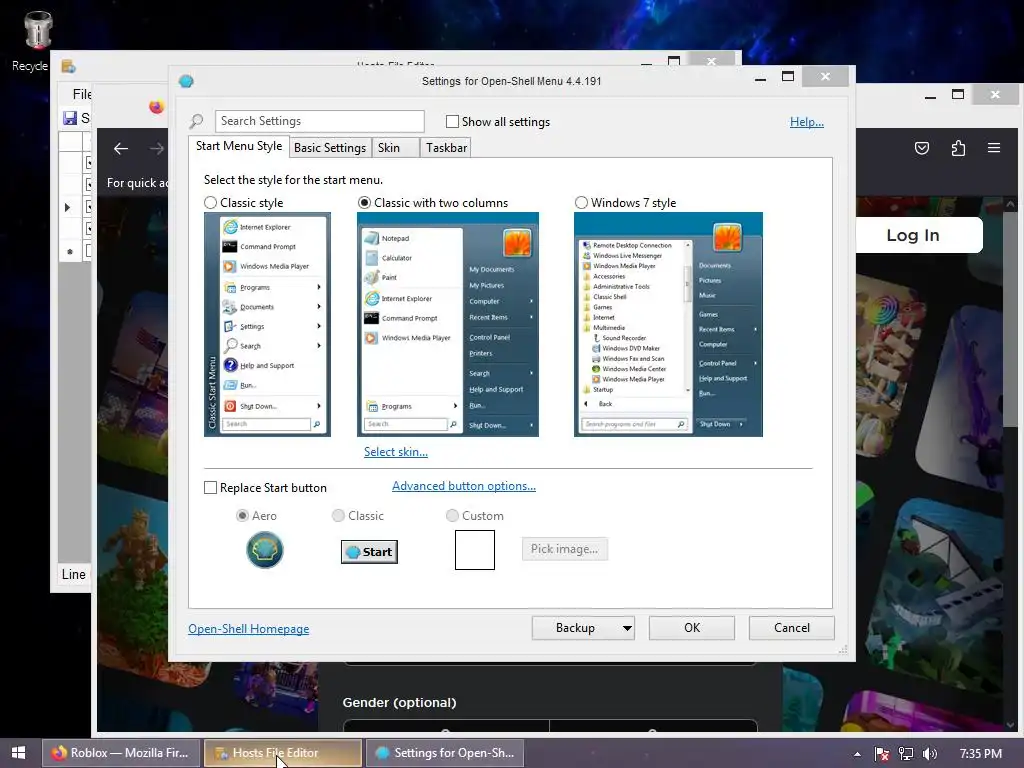
Task: Click the Cancel button
Action: point(792,628)
